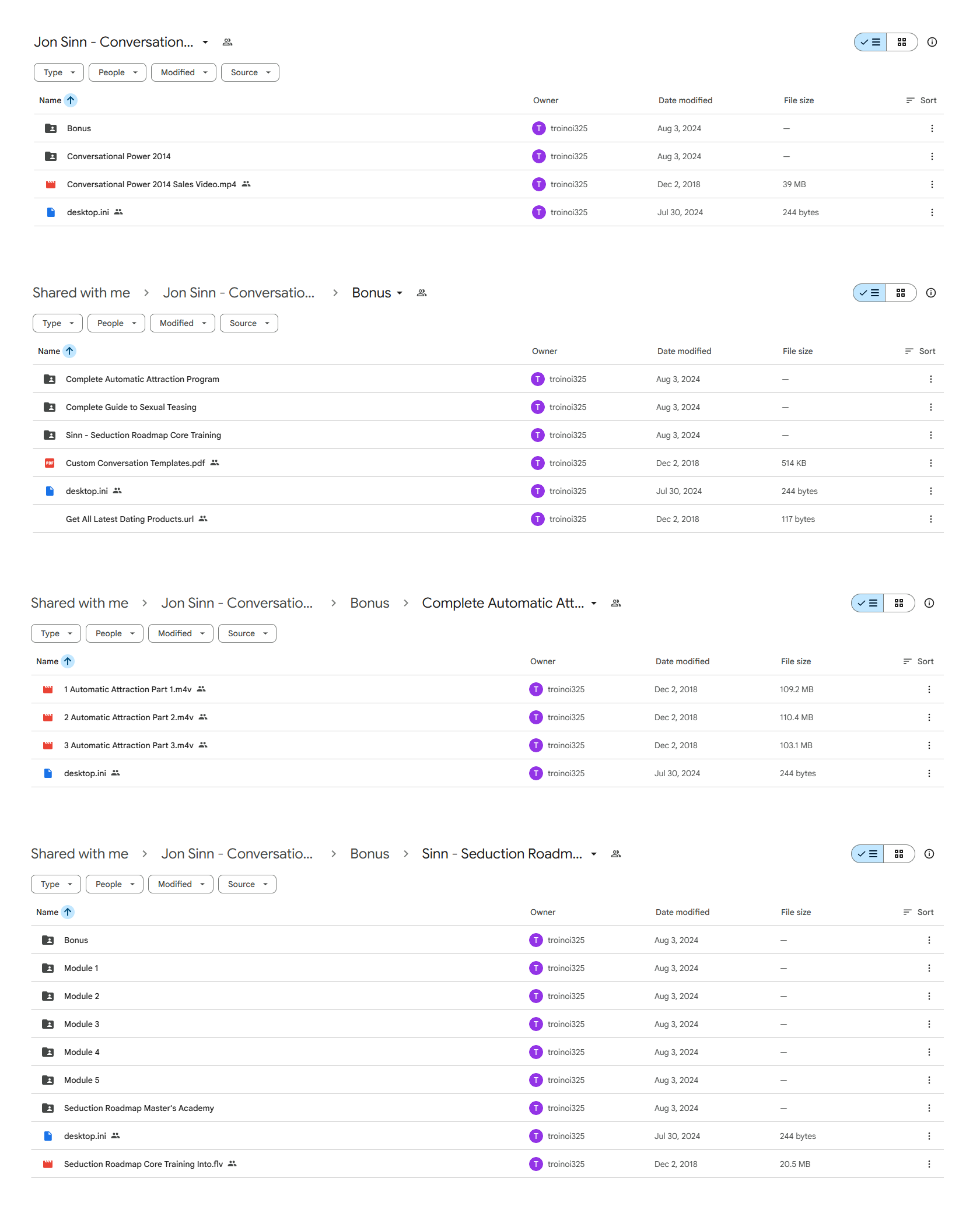
Task: Switch to grid layout in the first panel
Action: tap(902, 42)
